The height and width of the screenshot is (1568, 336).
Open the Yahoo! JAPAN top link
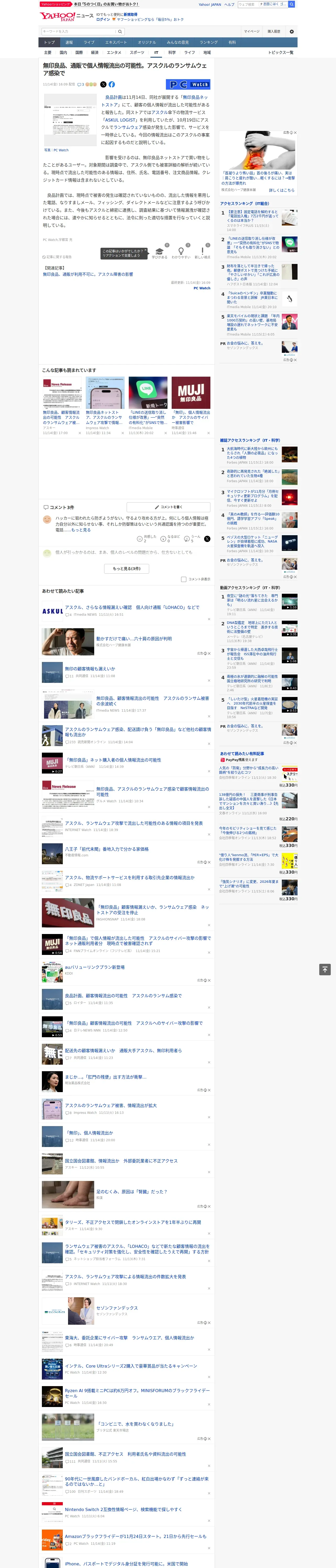(x=210, y=4)
